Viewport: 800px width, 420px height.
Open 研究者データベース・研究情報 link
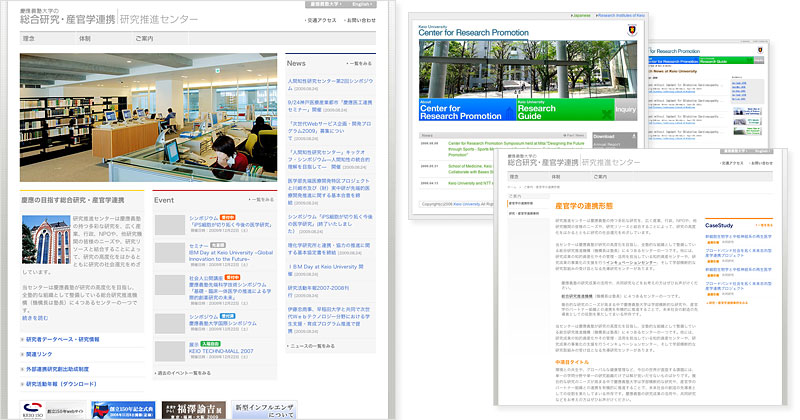tap(63, 339)
